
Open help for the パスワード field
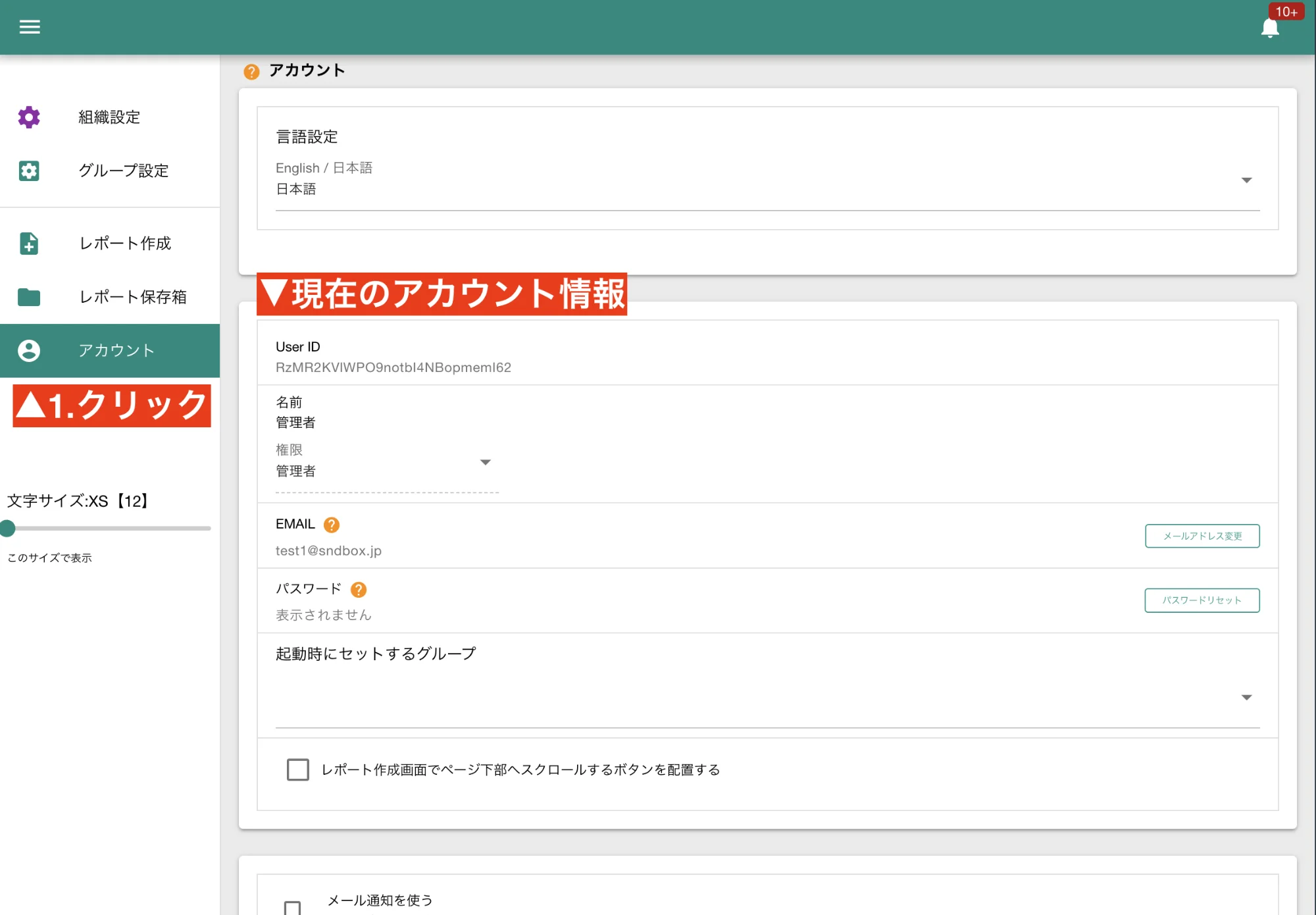coord(359,589)
